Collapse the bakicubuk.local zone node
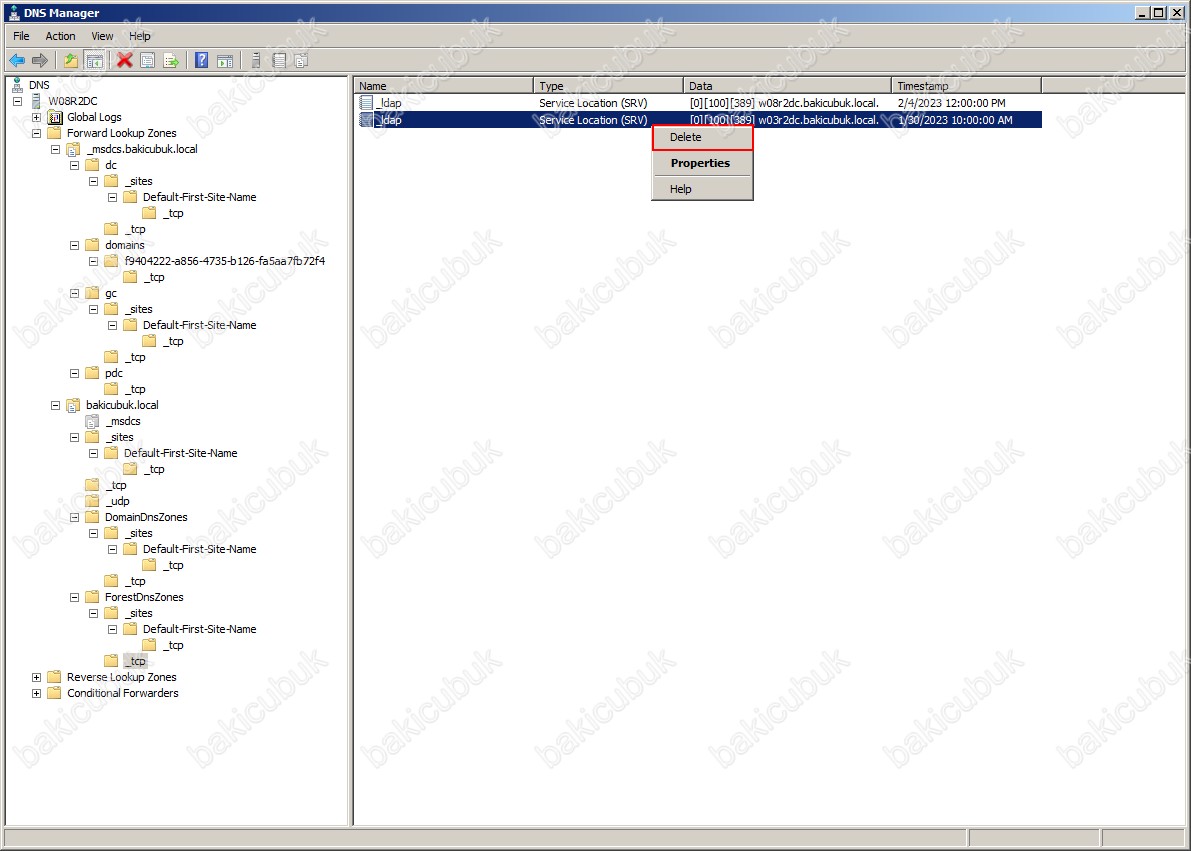This screenshot has height=851, width=1191. (55, 405)
